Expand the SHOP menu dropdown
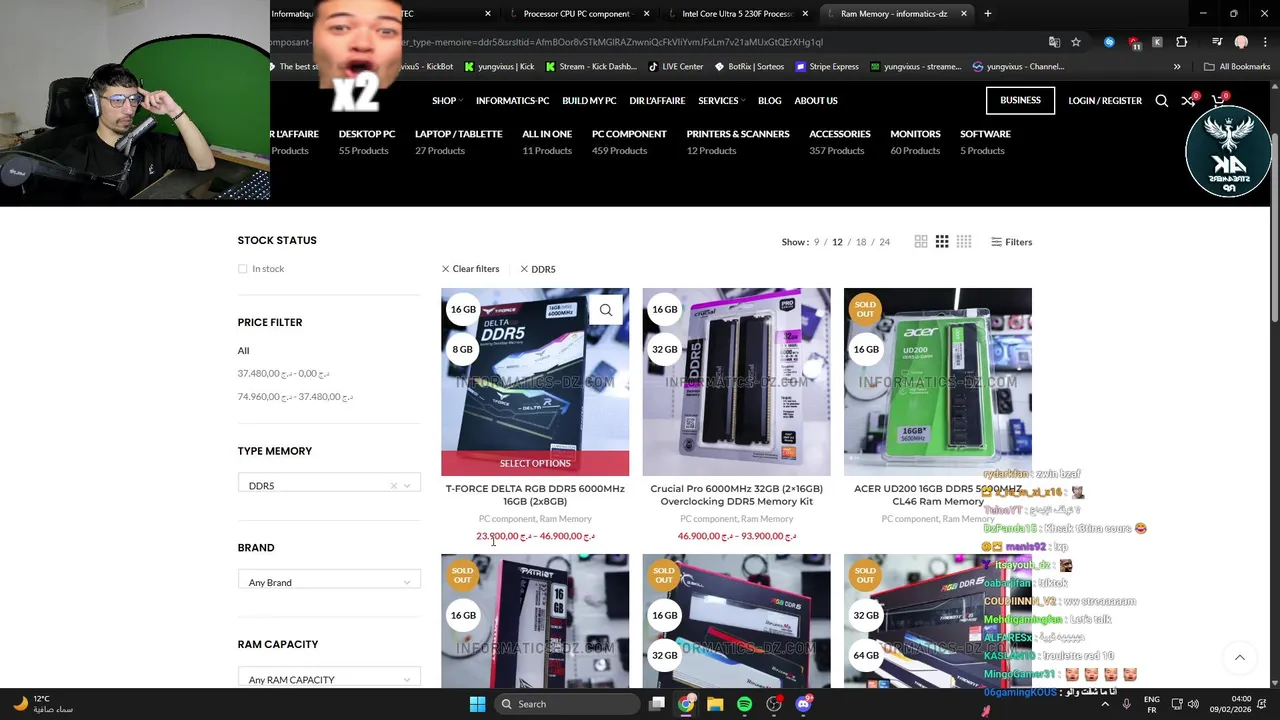Viewport: 1280px width, 720px height. click(x=447, y=101)
